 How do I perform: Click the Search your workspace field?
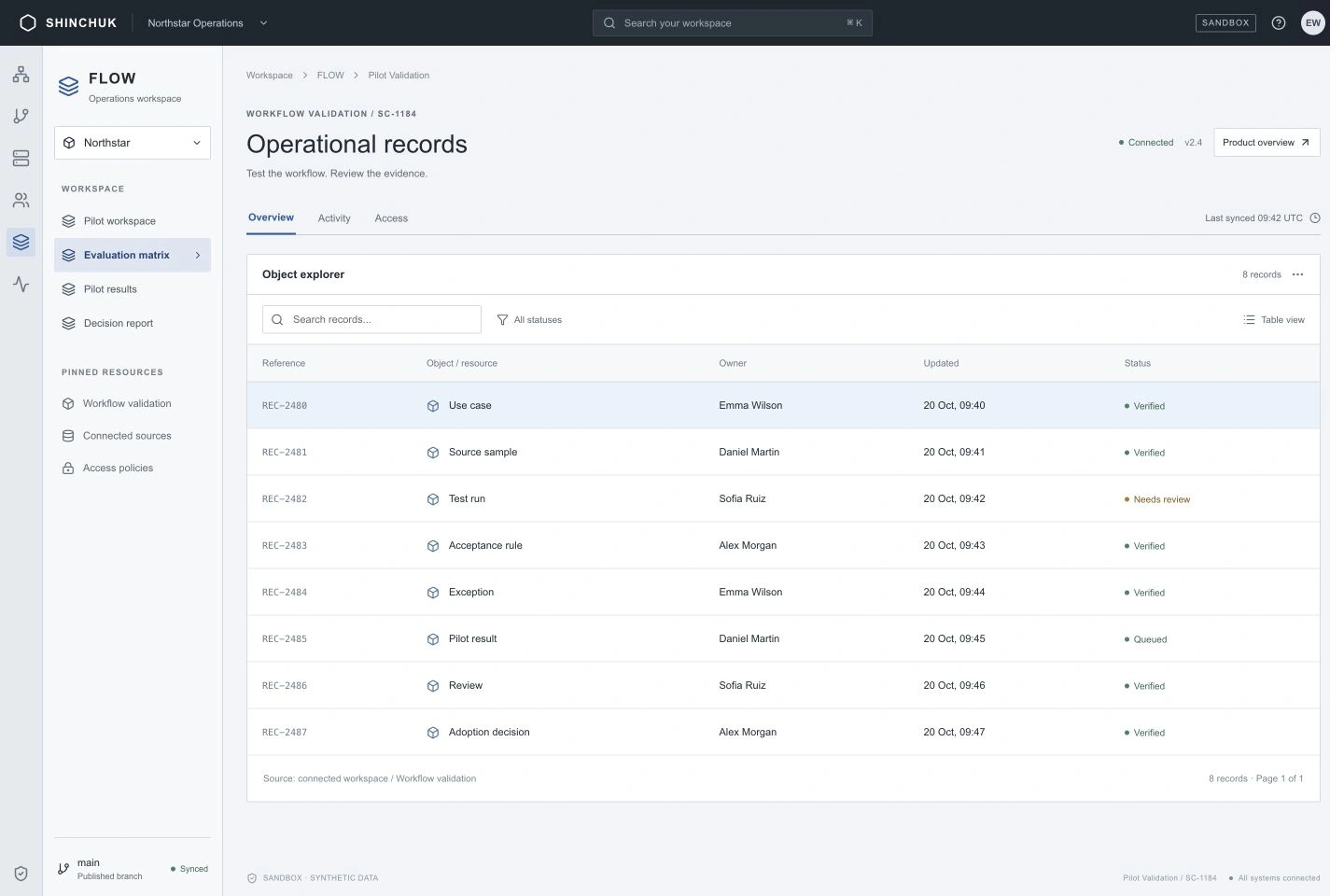point(733,23)
